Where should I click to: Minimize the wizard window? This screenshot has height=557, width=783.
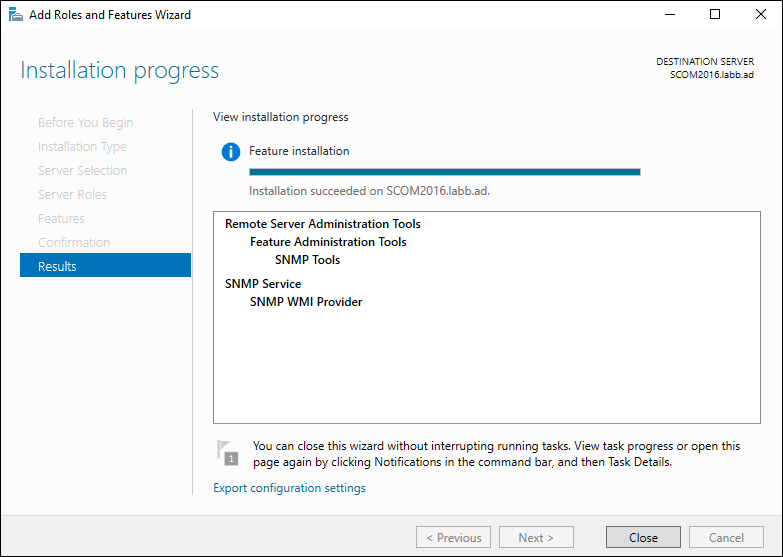click(670, 14)
